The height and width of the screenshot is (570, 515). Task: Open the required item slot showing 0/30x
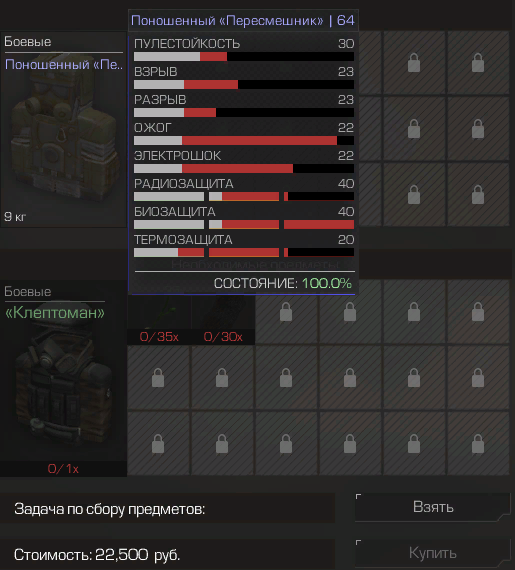click(x=223, y=319)
